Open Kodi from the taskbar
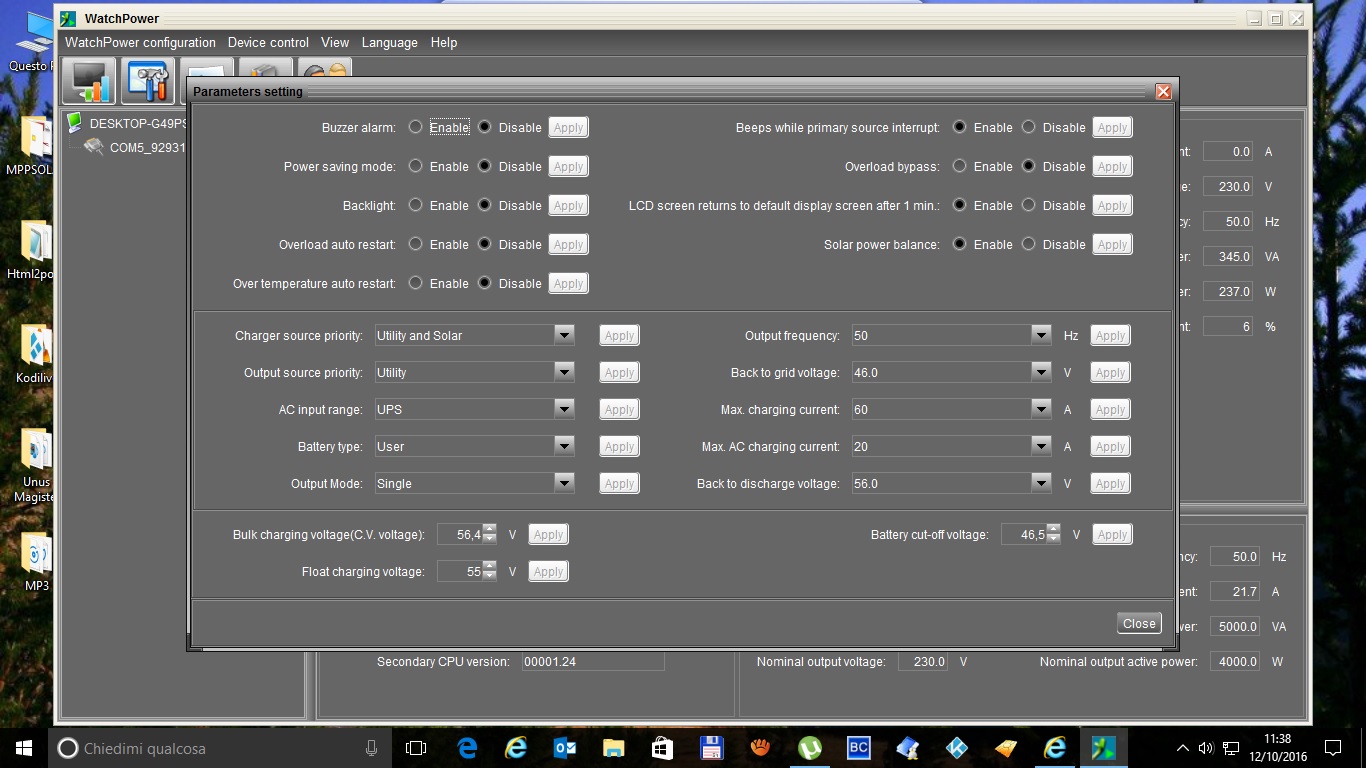 (x=956, y=747)
